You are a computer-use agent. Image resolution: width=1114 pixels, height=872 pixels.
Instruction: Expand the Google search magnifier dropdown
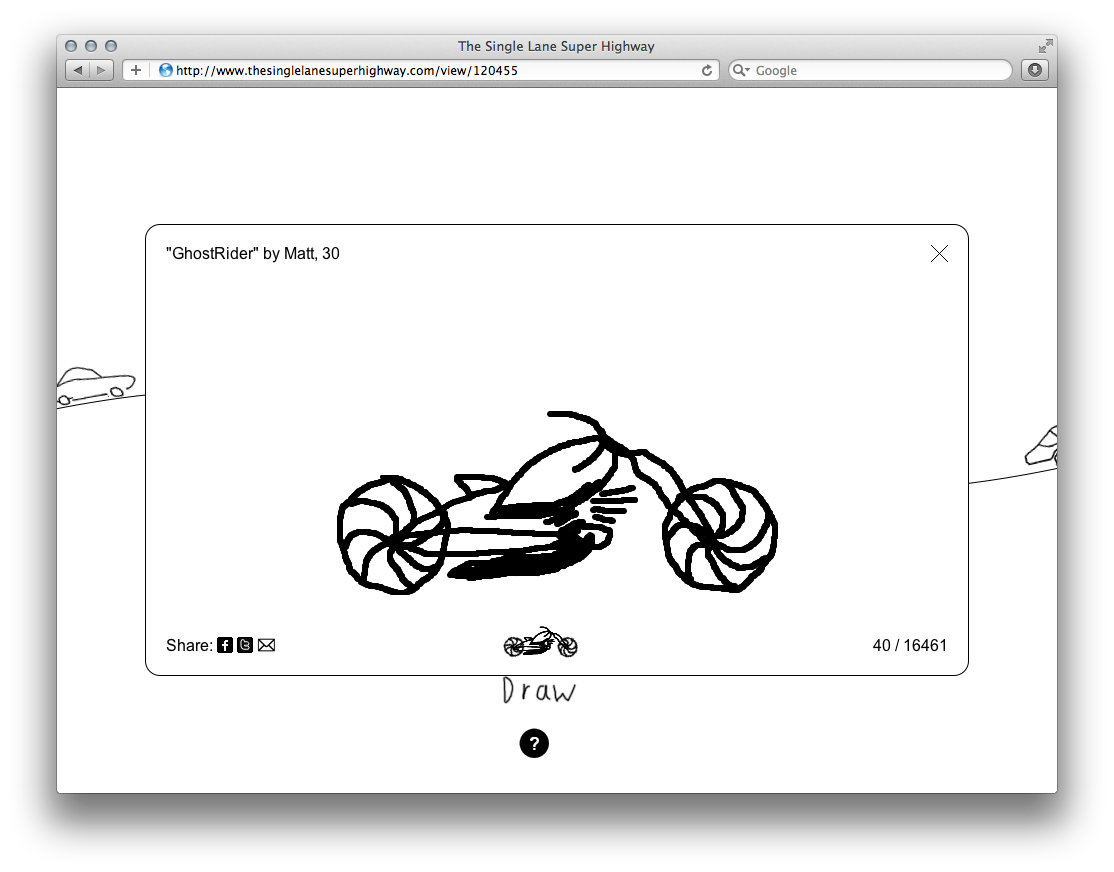coord(741,71)
